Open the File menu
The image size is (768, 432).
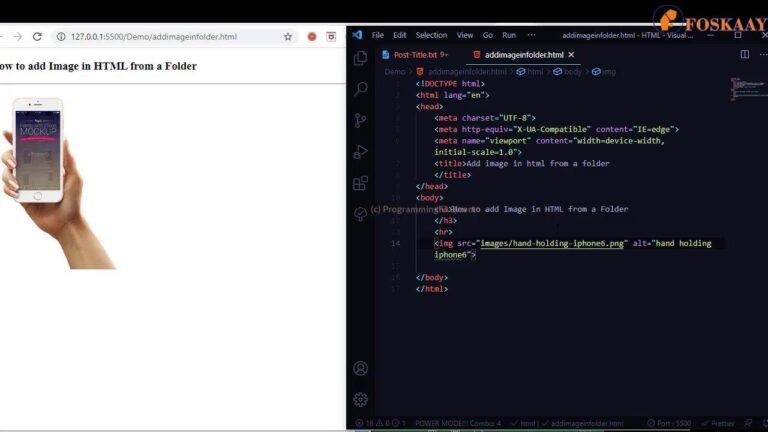[378, 35]
